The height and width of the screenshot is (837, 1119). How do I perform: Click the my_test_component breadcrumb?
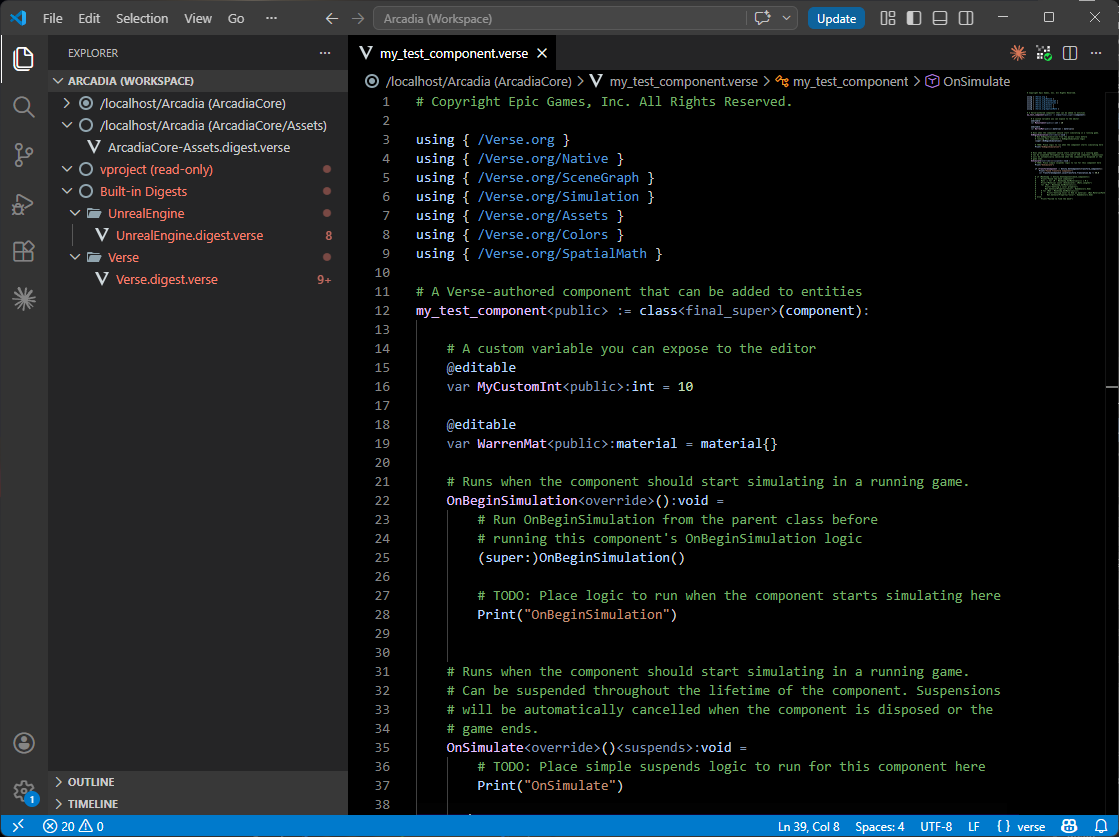pyautogui.click(x=842, y=81)
